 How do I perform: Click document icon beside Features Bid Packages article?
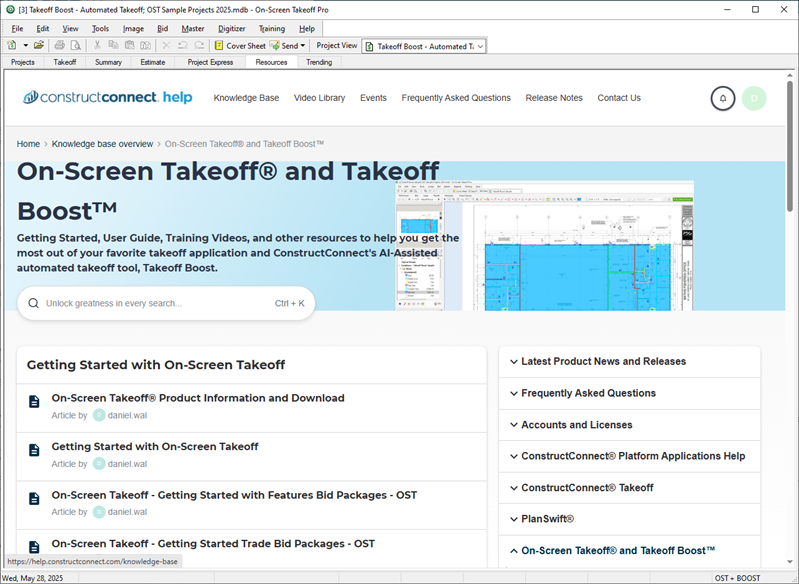click(x=34, y=498)
